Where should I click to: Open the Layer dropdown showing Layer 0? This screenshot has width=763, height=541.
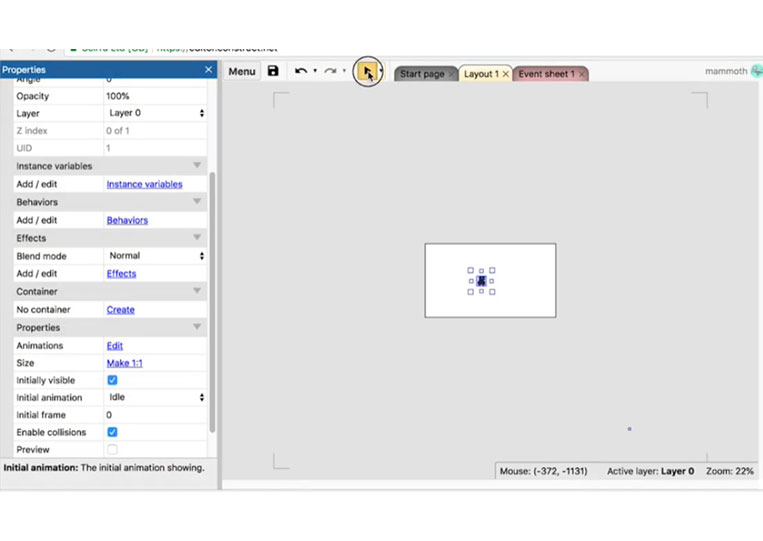[156, 113]
